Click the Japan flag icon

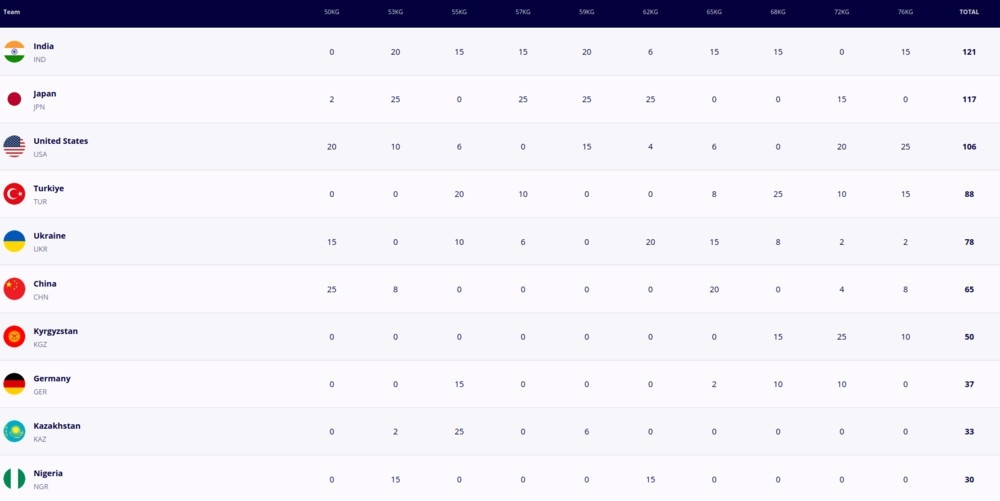[x=14, y=99]
